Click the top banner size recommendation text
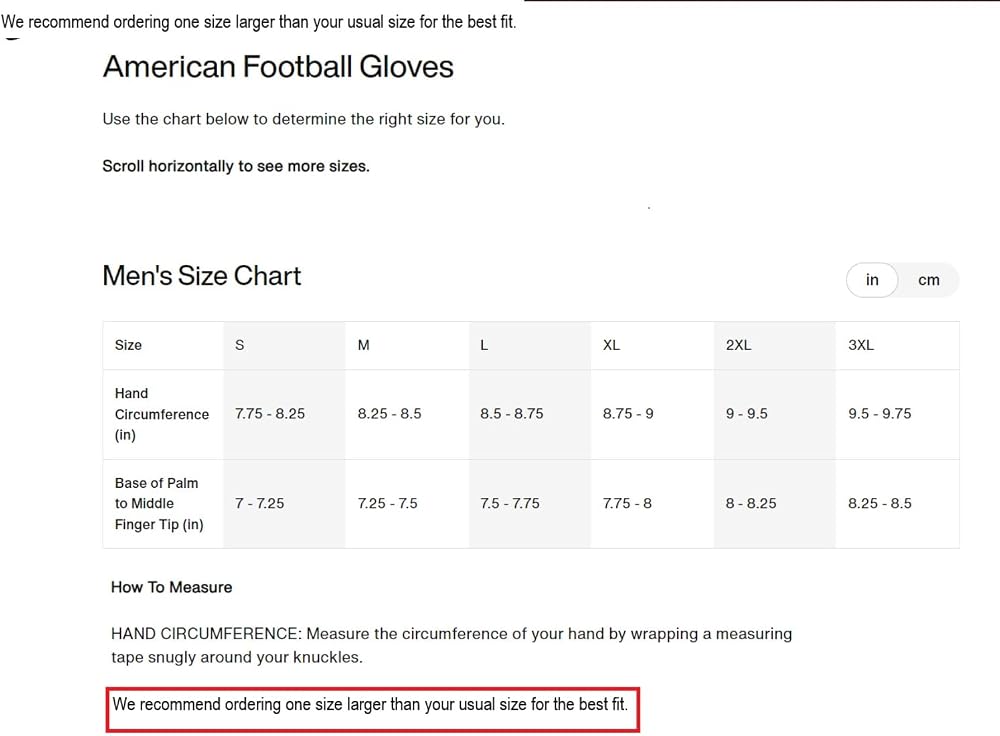 [x=258, y=22]
